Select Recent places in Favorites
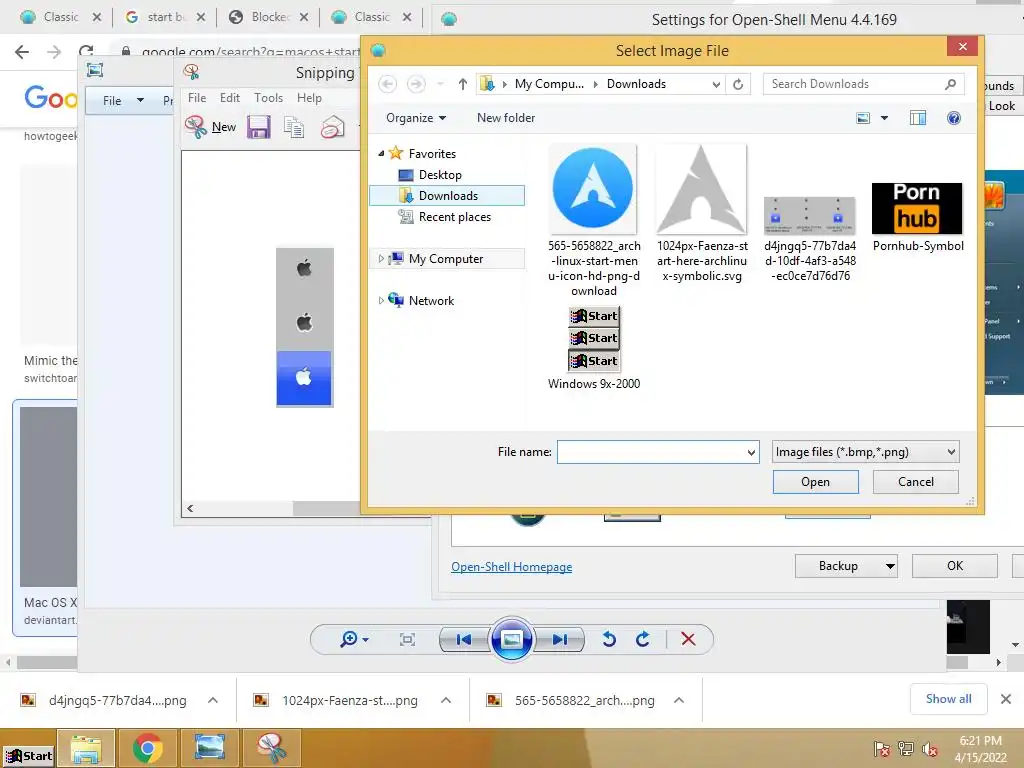The height and width of the screenshot is (768, 1024). click(x=455, y=217)
